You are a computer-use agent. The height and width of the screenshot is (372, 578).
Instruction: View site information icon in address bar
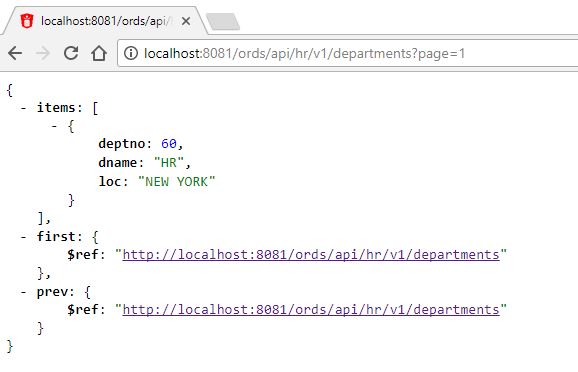[x=131, y=53]
